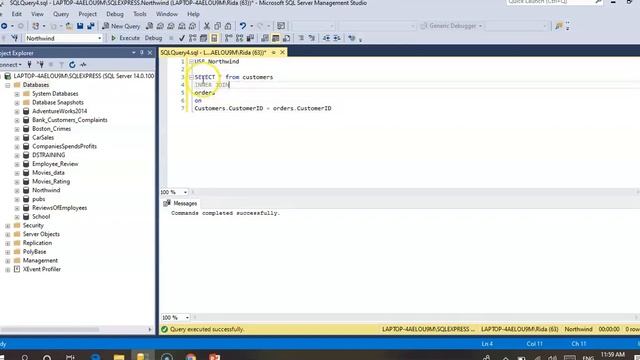The height and width of the screenshot is (360, 640).
Task: Expand the AdventureWorks2014 database node
Action: pyautogui.click(x=17, y=111)
